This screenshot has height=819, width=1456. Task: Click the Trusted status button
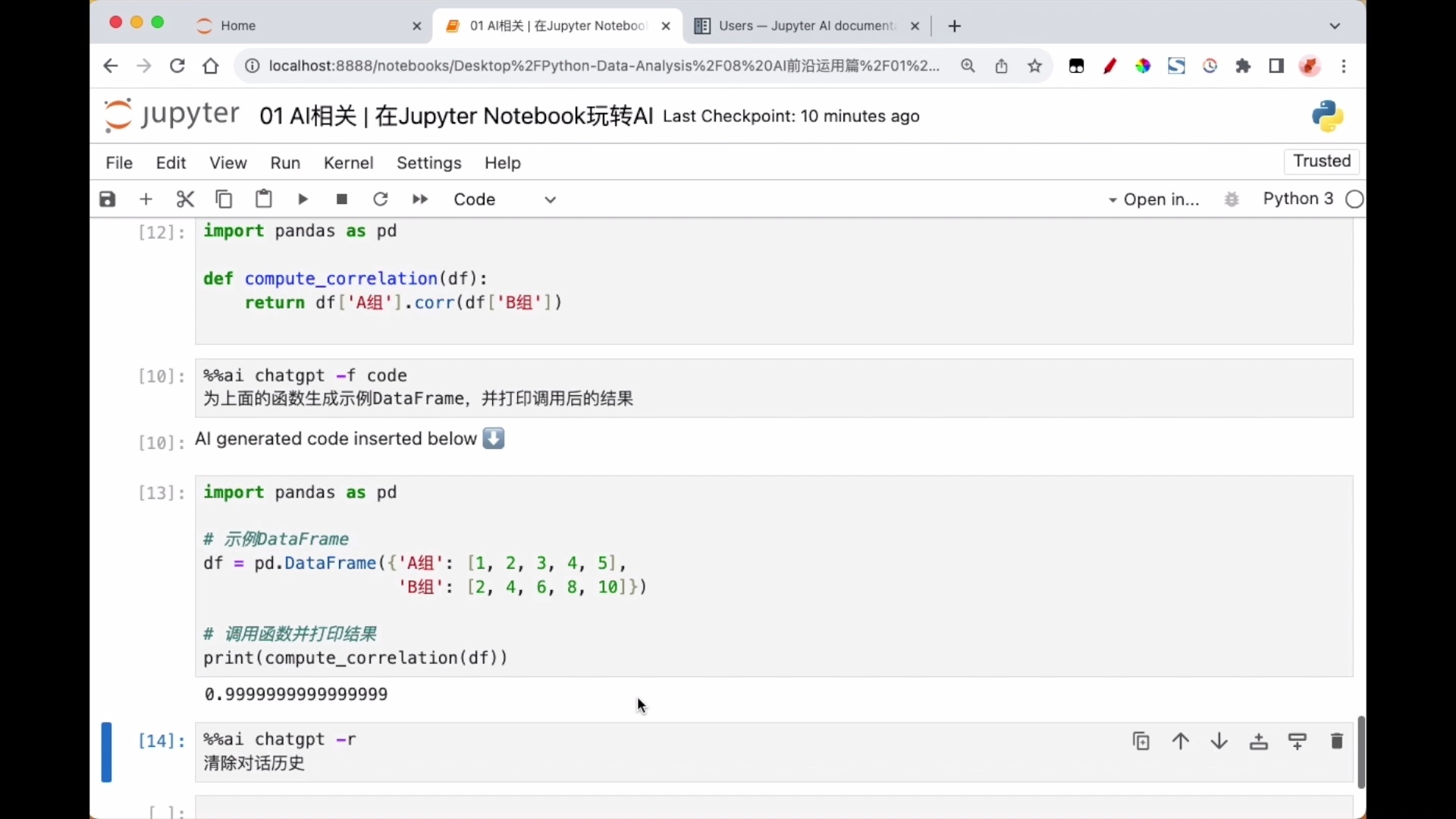(x=1322, y=161)
